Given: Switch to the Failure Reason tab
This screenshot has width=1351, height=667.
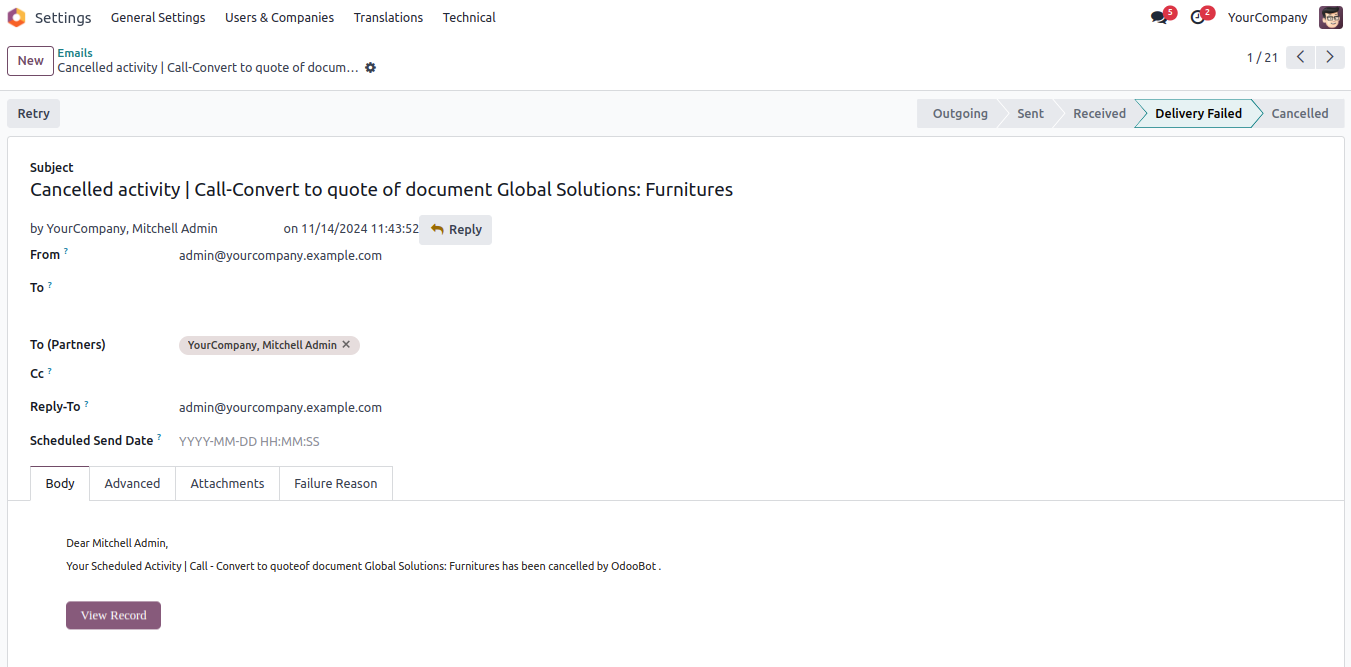Looking at the screenshot, I should pos(335,483).
